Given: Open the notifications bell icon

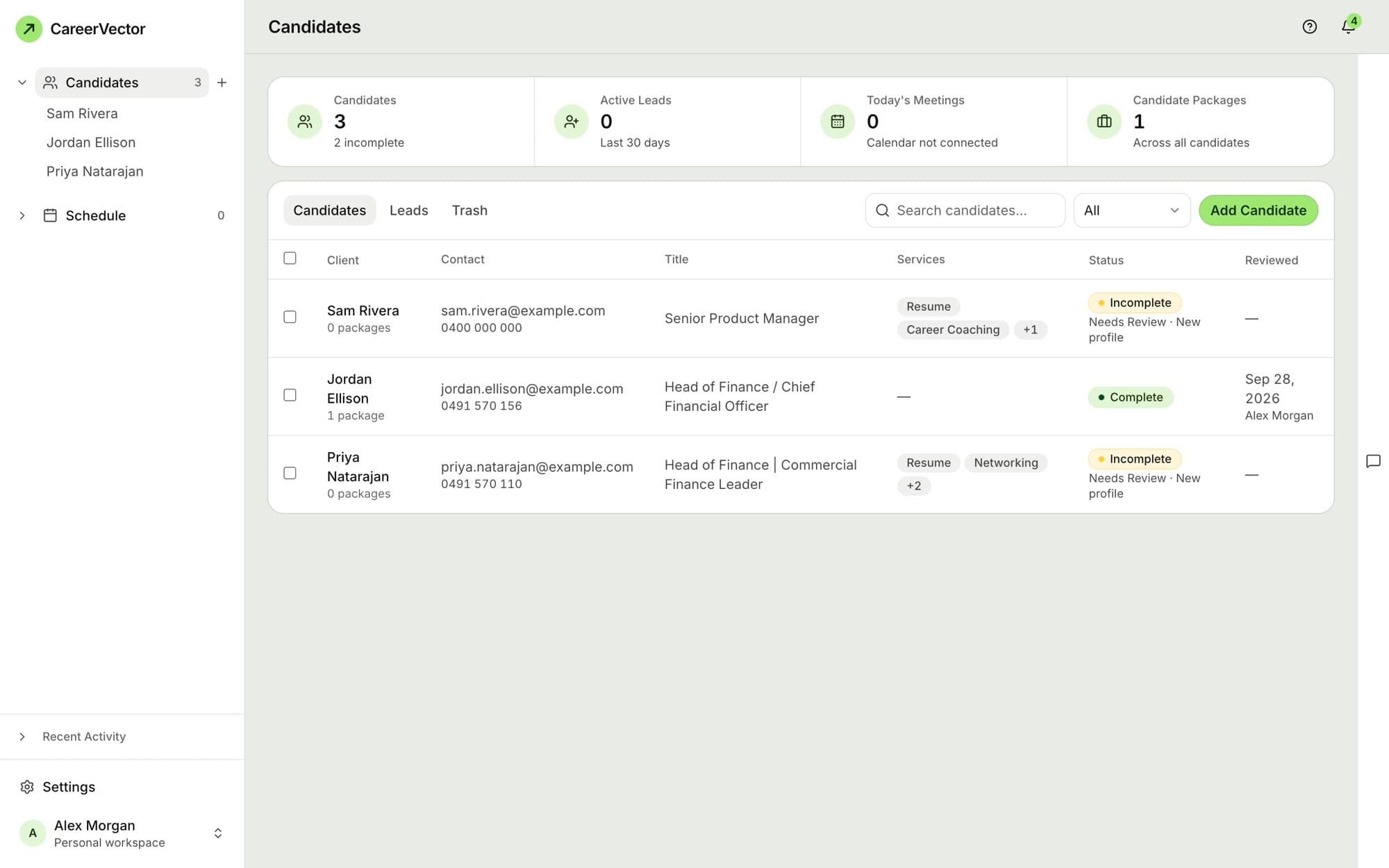Looking at the screenshot, I should 1348,26.
